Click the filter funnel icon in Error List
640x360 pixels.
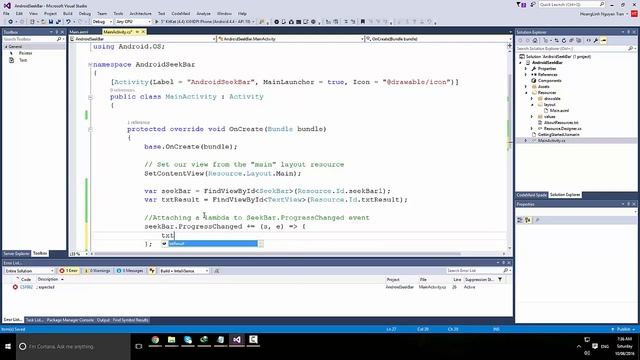(500, 280)
